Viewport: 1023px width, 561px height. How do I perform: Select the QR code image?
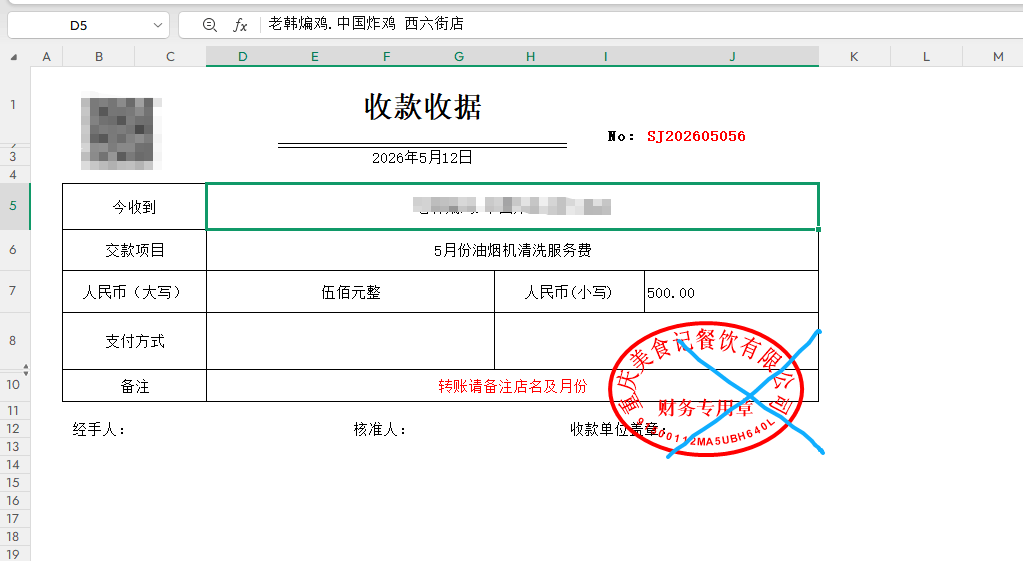point(121,133)
